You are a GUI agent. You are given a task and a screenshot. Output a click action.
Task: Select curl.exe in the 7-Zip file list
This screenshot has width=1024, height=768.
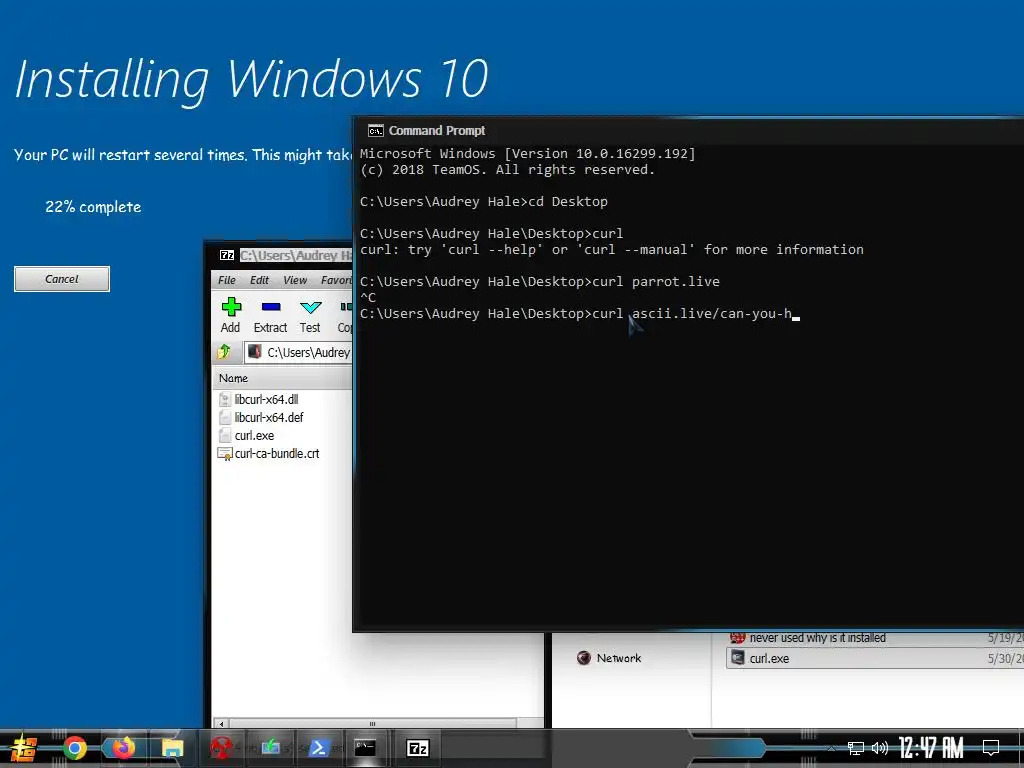coord(254,436)
